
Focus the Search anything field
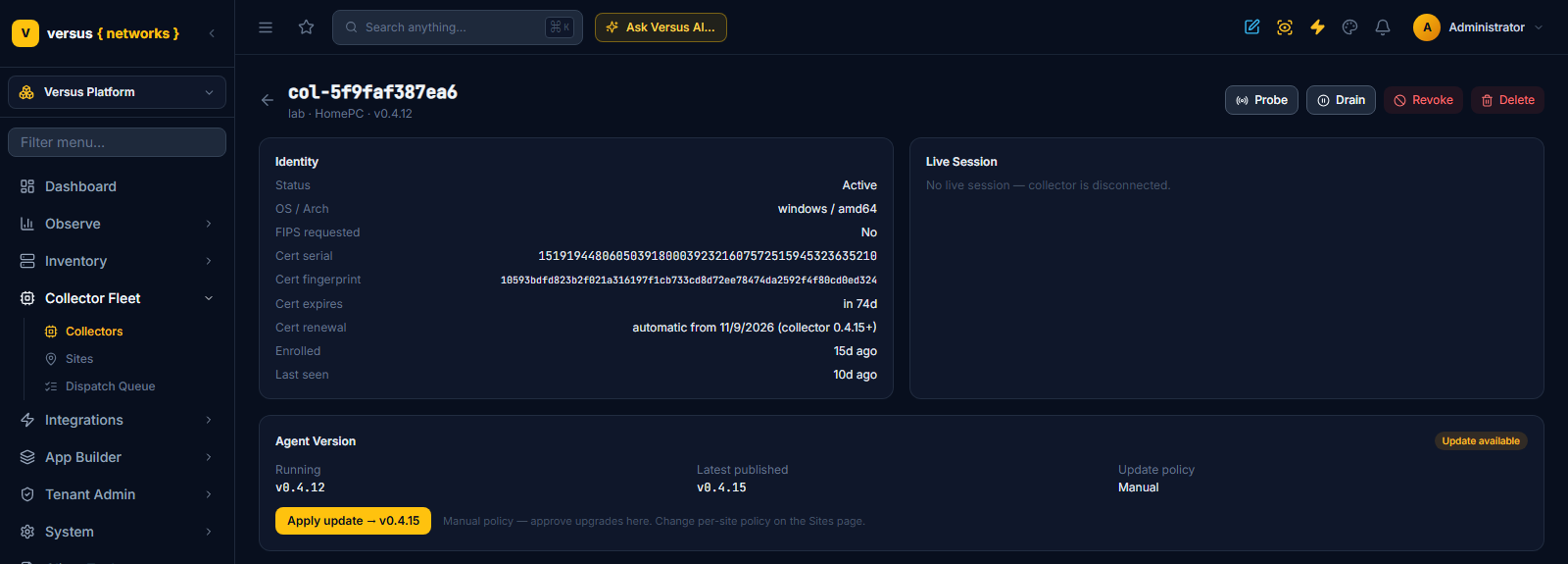[x=458, y=27]
